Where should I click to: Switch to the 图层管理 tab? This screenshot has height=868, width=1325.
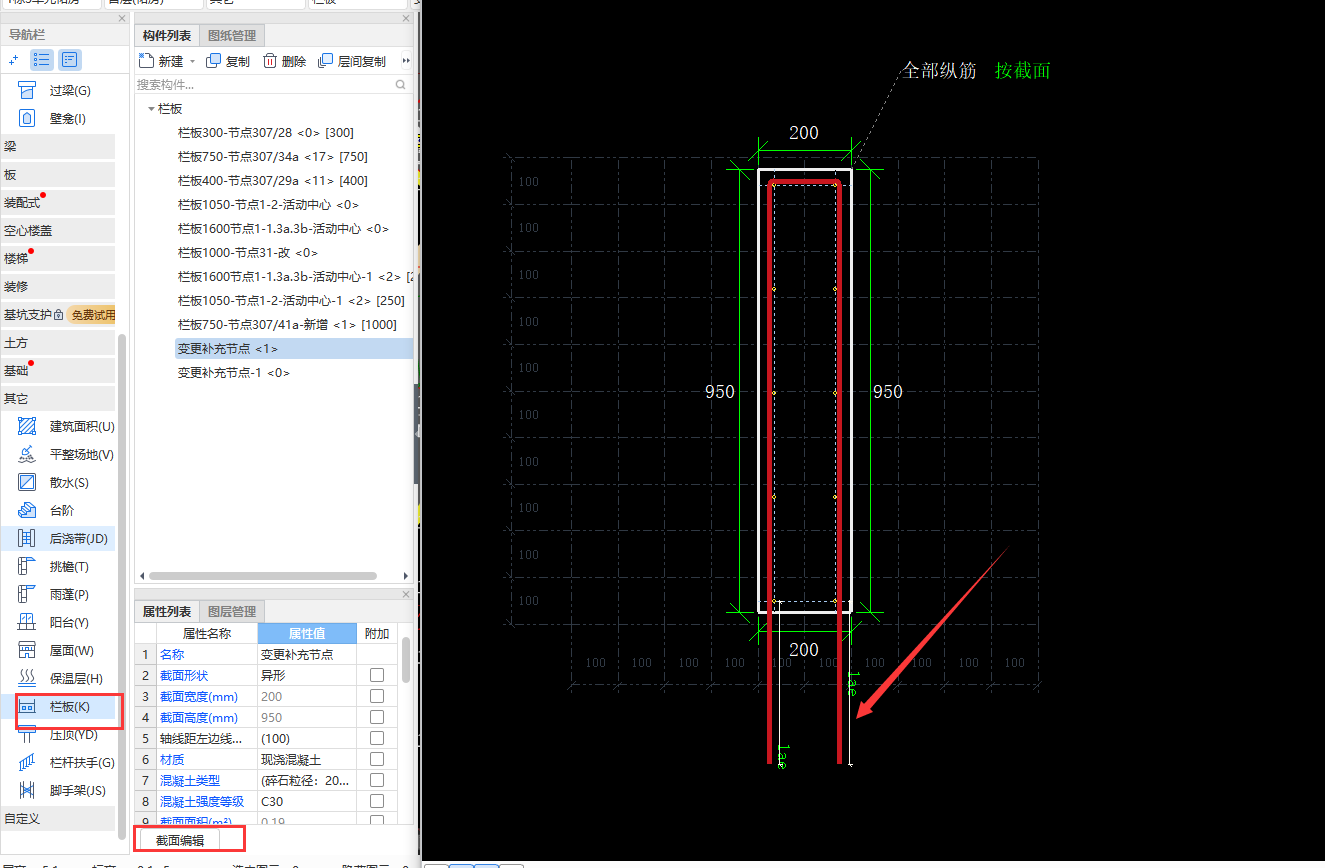tap(232, 612)
